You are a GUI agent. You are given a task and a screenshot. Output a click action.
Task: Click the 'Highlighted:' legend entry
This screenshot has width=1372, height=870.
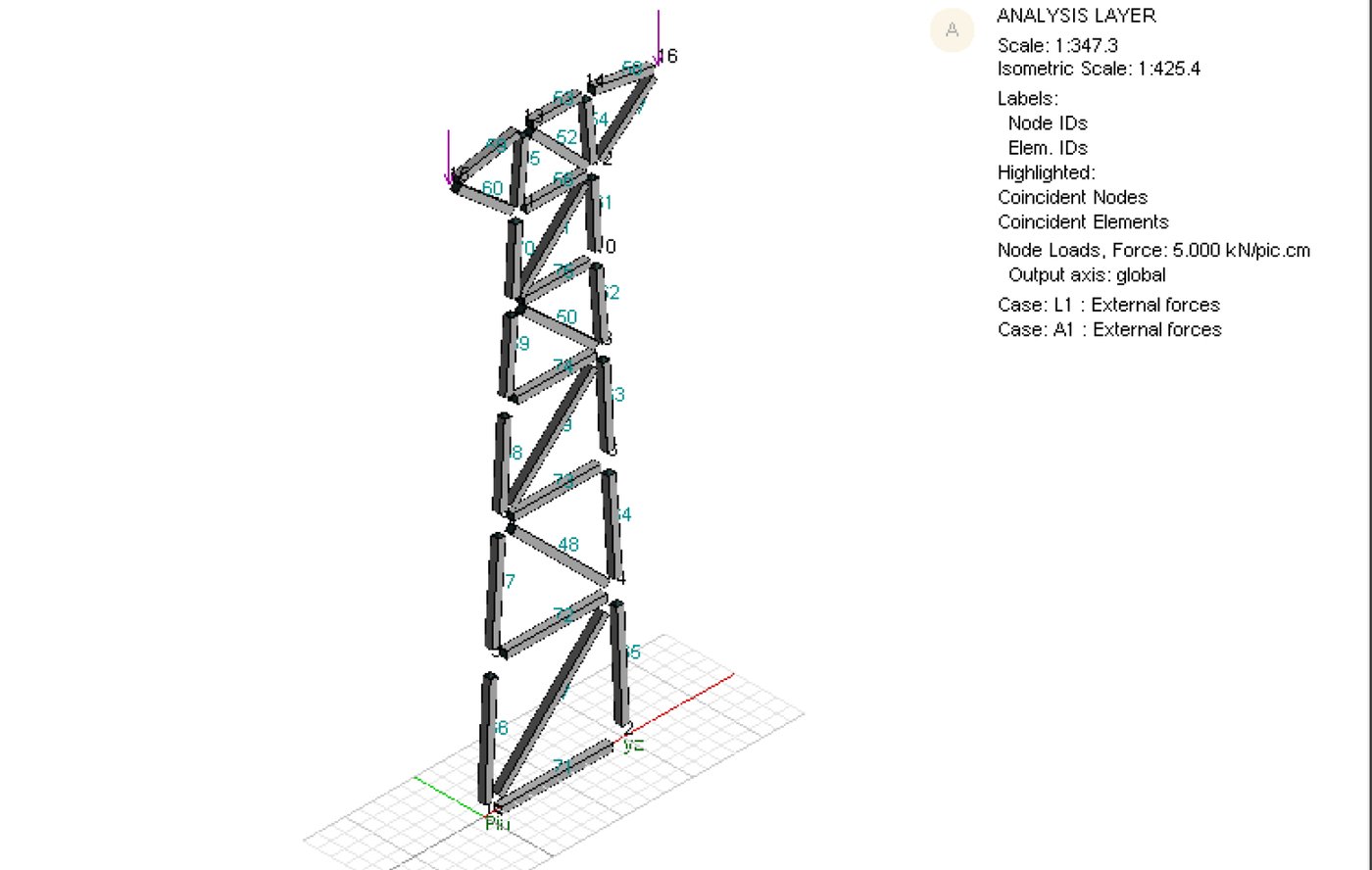pos(1047,172)
